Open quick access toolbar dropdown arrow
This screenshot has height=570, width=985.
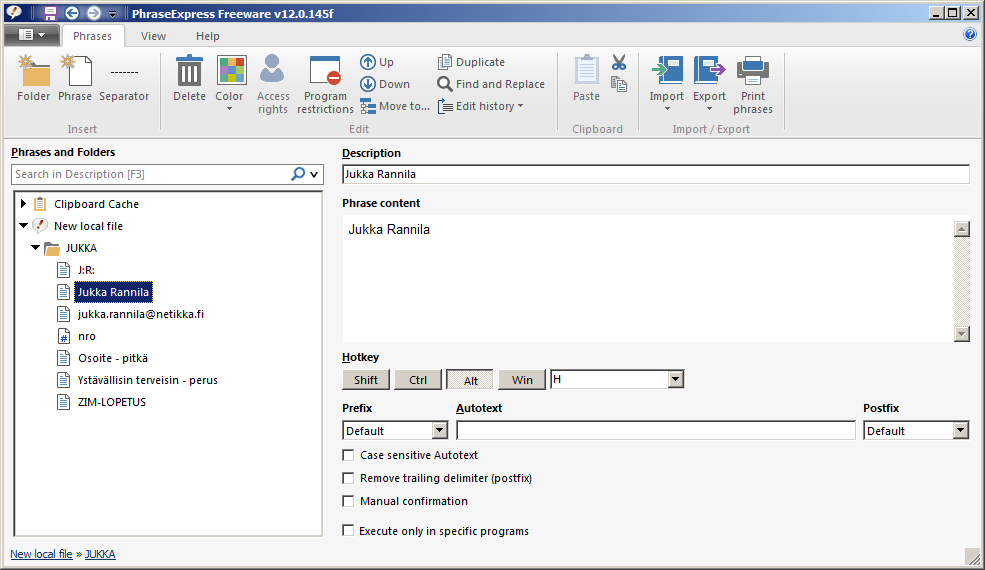(112, 14)
